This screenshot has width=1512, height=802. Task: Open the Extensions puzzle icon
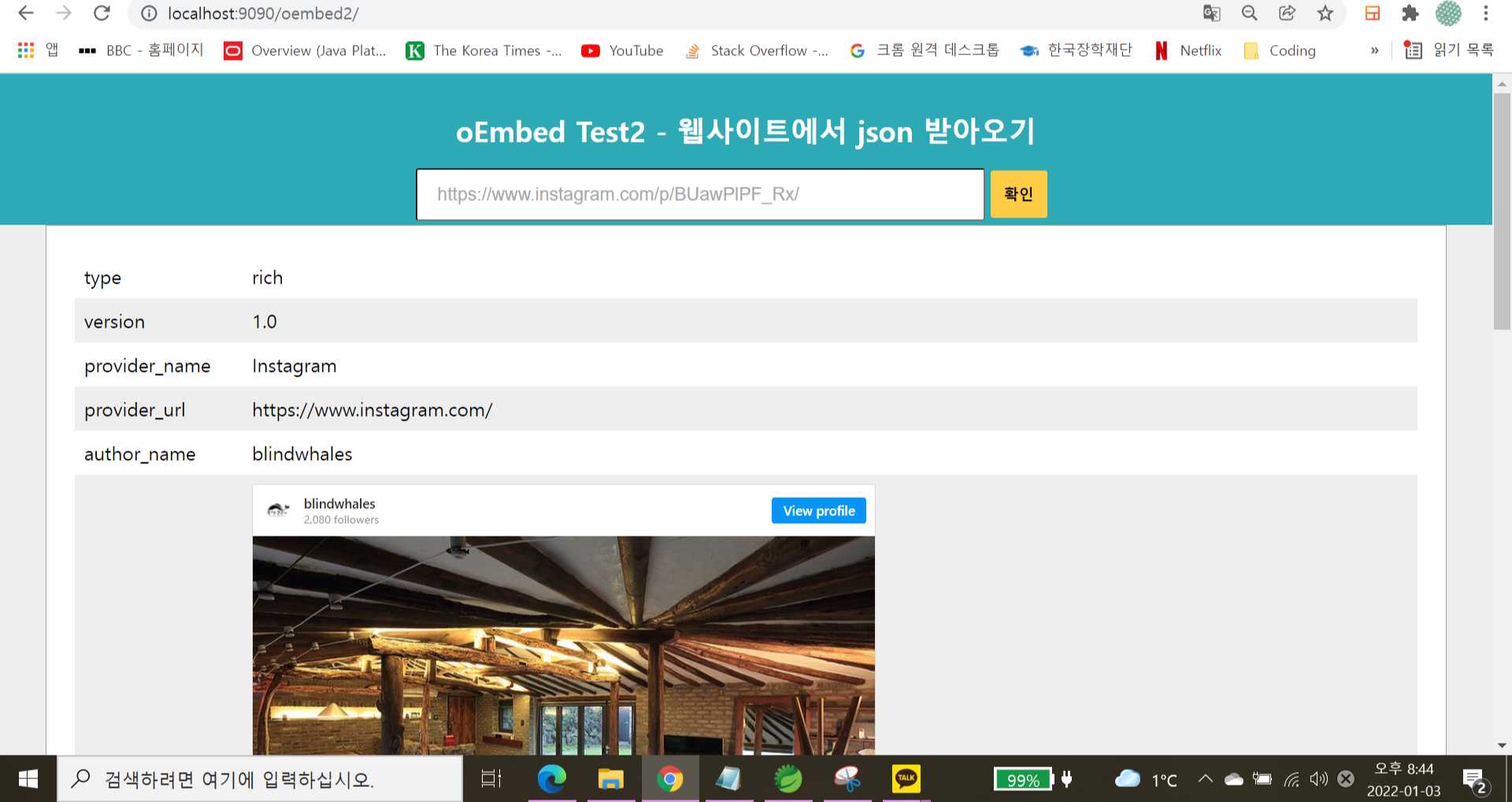pos(1410,13)
